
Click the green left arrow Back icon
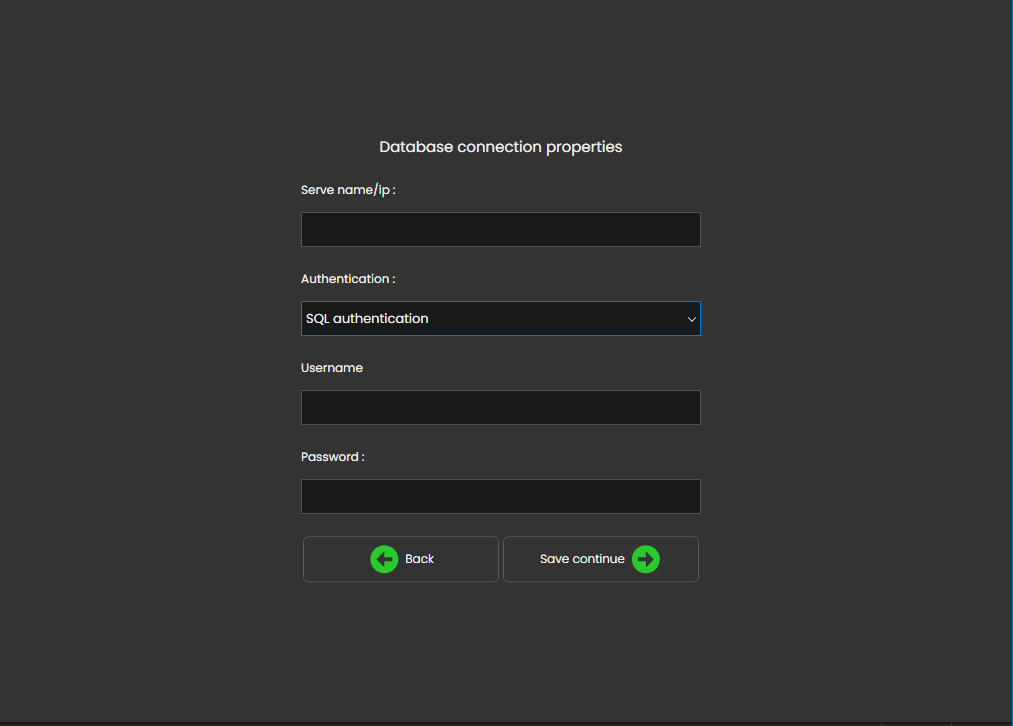point(384,559)
